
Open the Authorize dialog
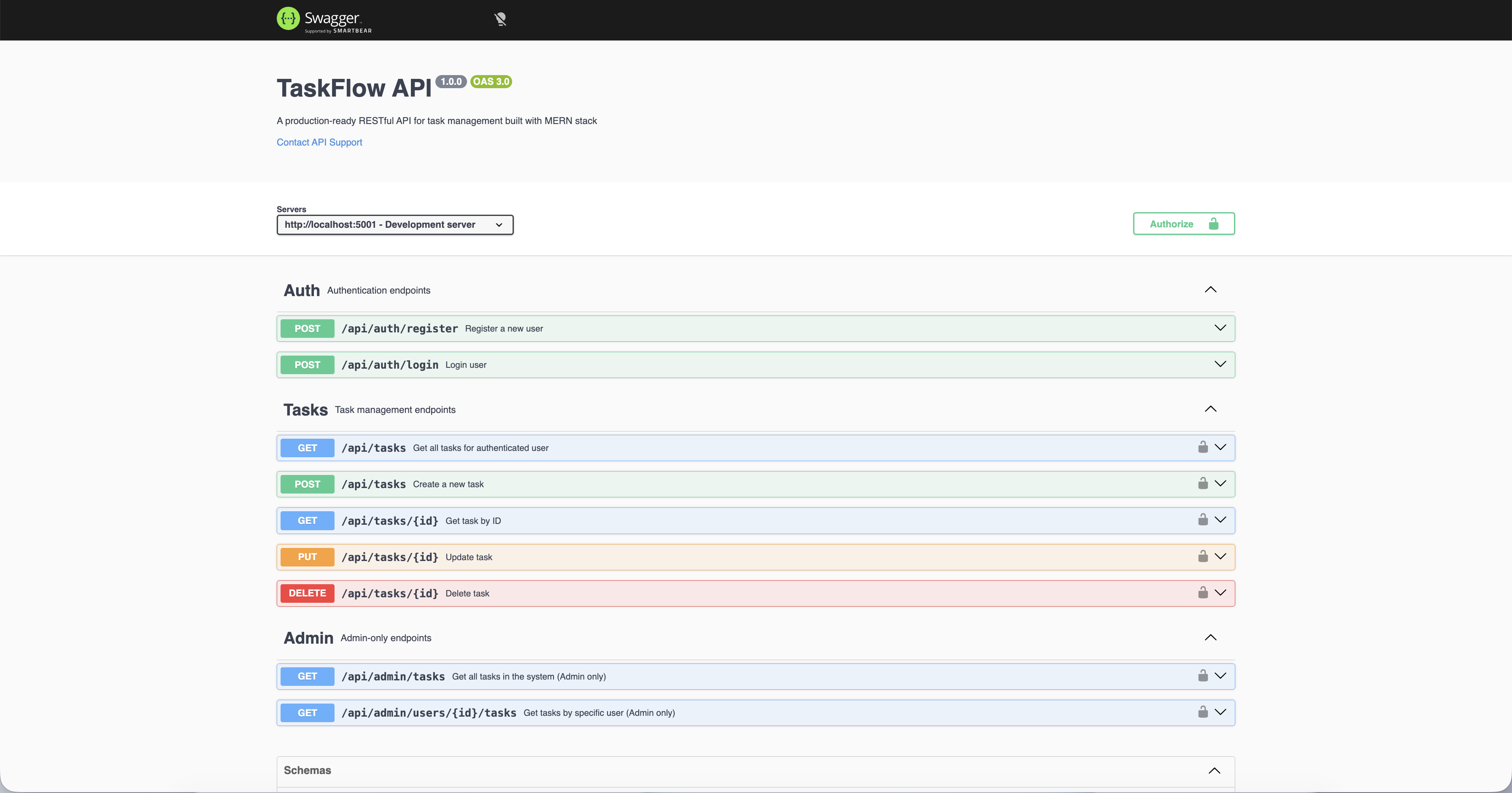coord(1183,224)
